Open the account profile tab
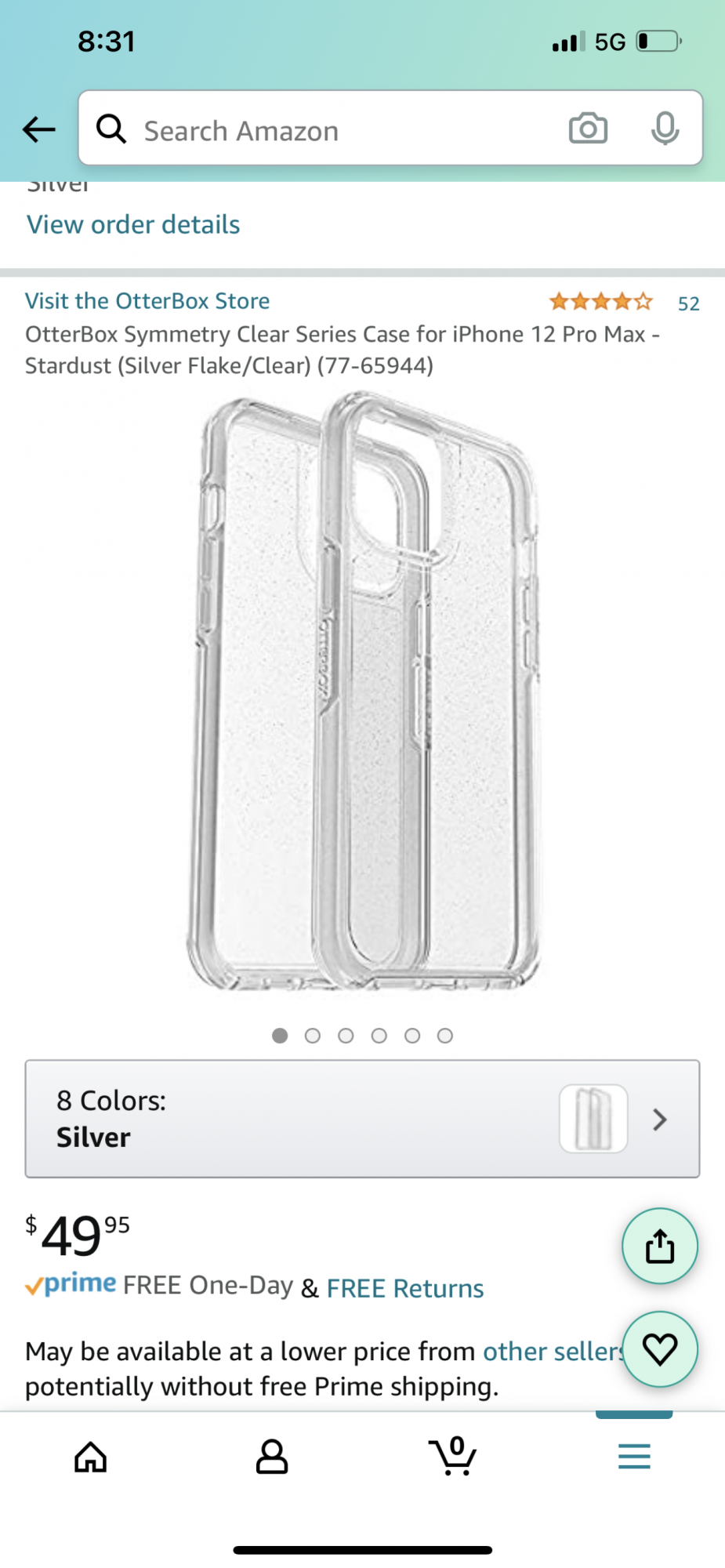This screenshot has height=1568, width=725. 272,1457
